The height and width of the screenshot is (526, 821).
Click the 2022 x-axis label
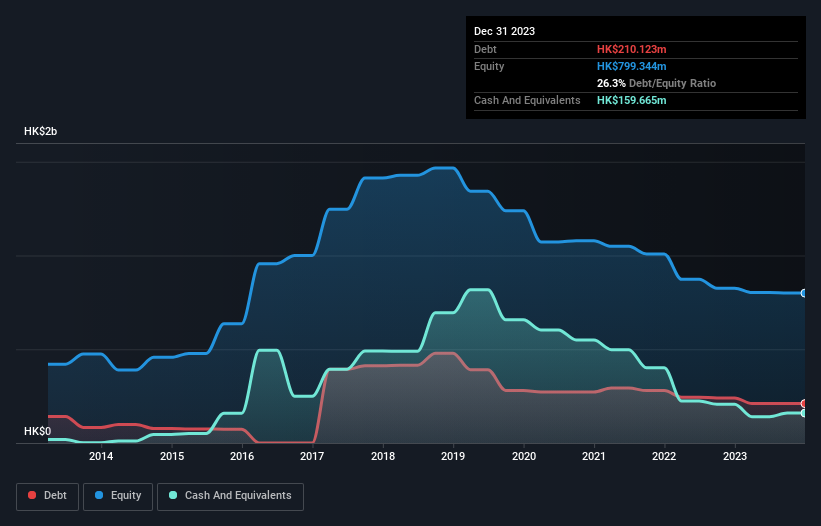(664, 456)
